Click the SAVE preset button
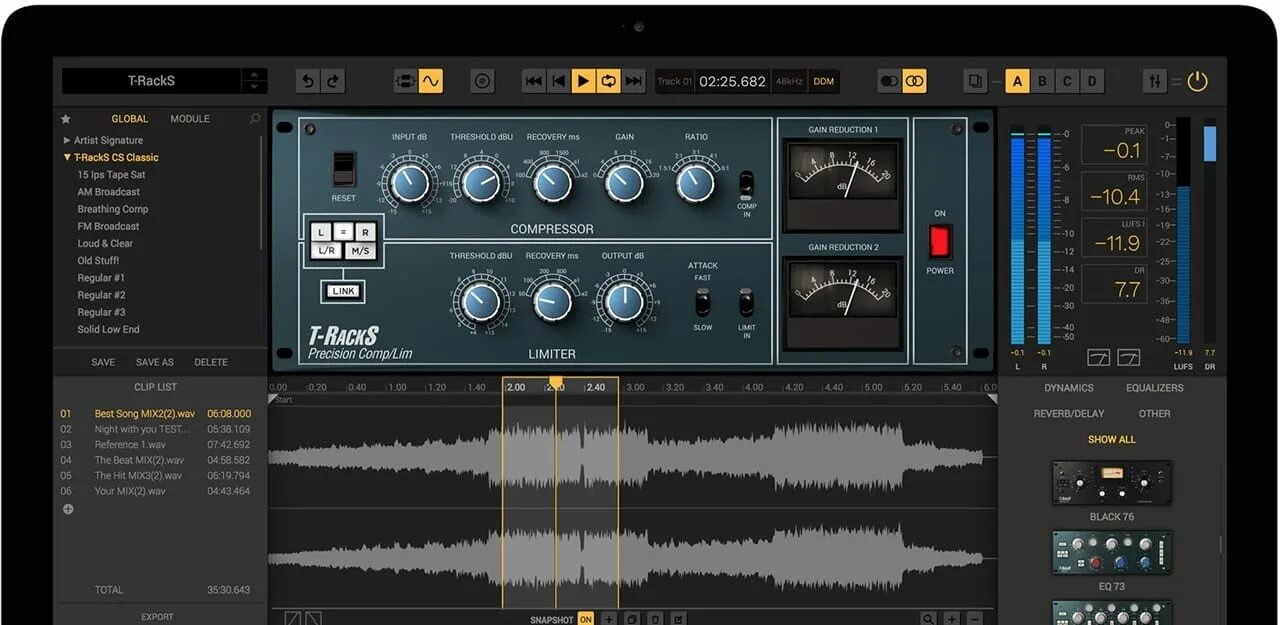 pos(103,362)
